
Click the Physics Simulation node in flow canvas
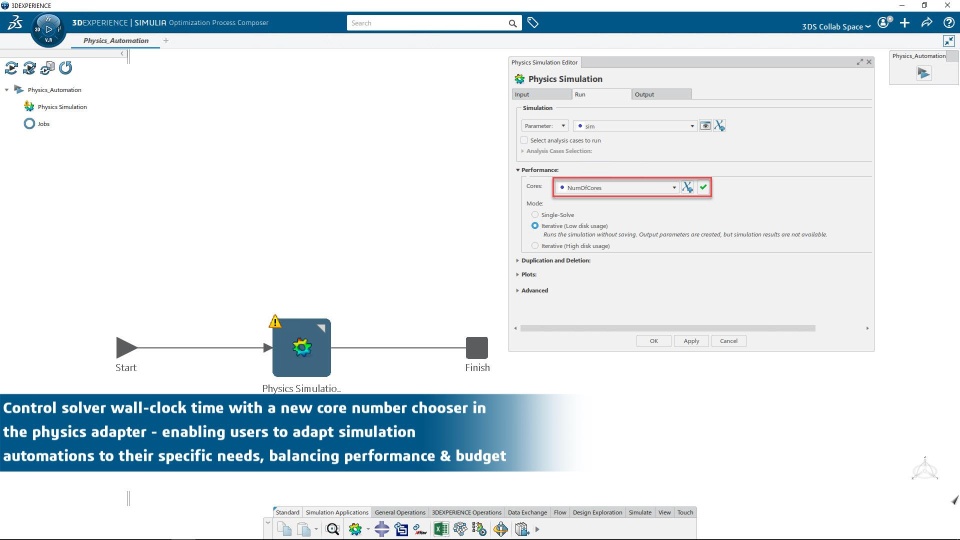[x=301, y=347]
